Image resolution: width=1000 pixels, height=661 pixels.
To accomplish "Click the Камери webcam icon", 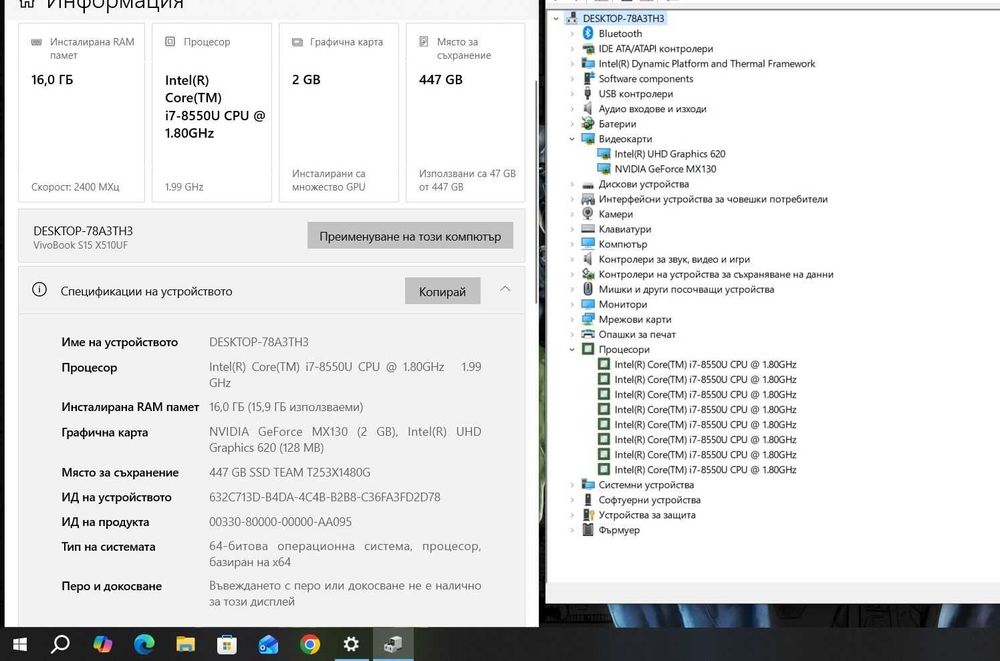I will pyautogui.click(x=587, y=214).
